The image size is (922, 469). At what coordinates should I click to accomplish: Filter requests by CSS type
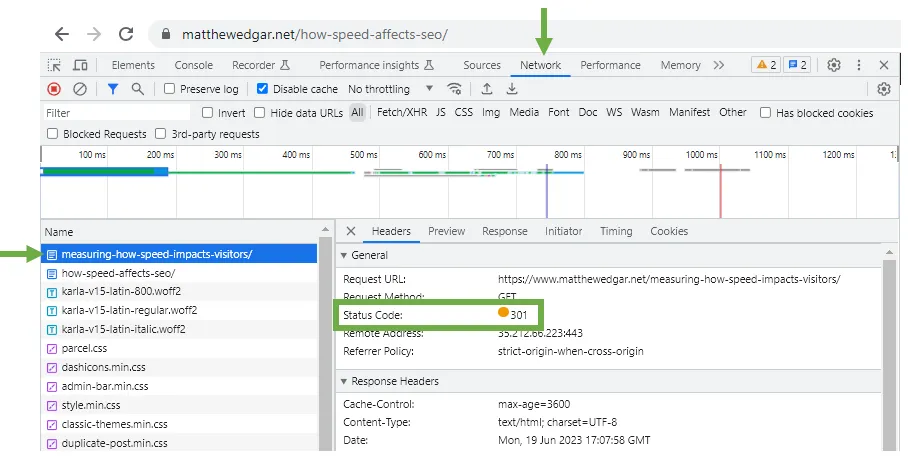point(463,112)
